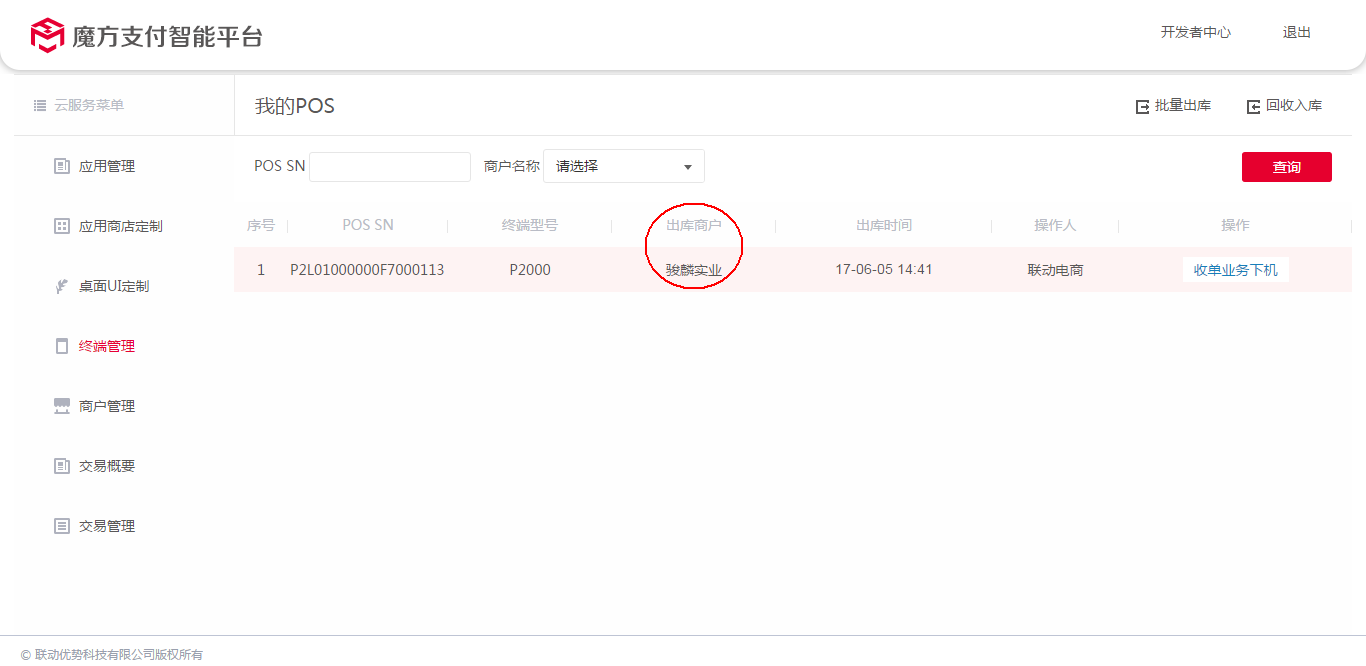Open 开发者中心 in top navigation
The image size is (1366, 666).
click(1195, 32)
